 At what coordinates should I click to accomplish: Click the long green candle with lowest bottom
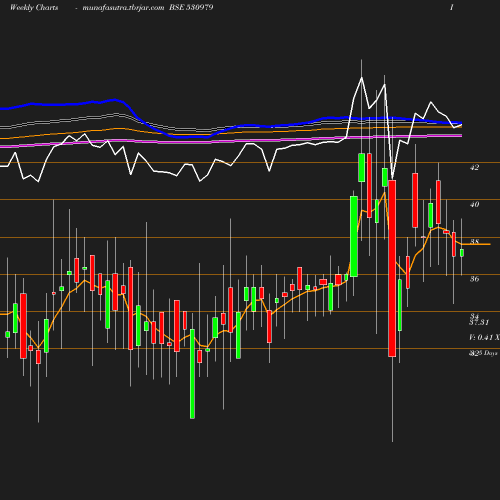coord(192,374)
